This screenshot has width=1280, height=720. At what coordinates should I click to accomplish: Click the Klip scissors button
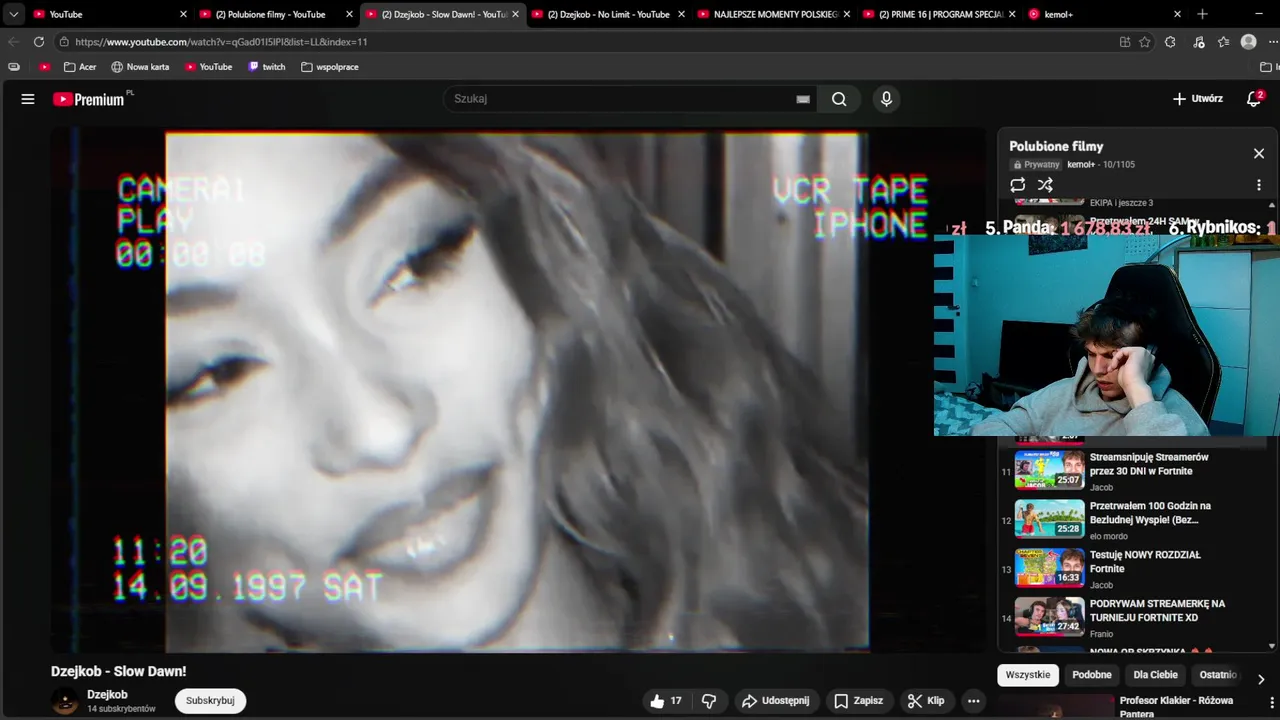[926, 701]
